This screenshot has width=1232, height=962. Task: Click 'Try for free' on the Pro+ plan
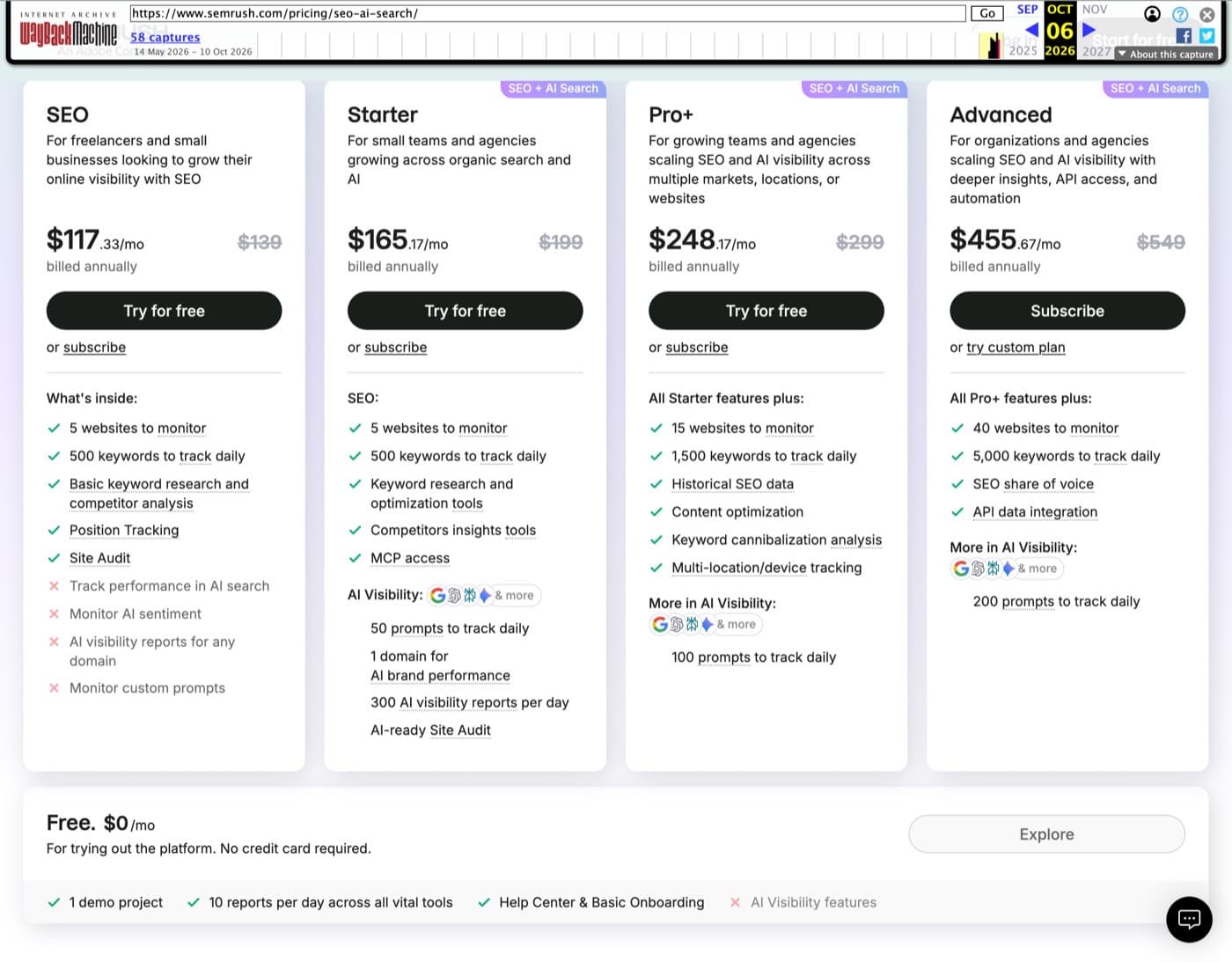click(766, 311)
